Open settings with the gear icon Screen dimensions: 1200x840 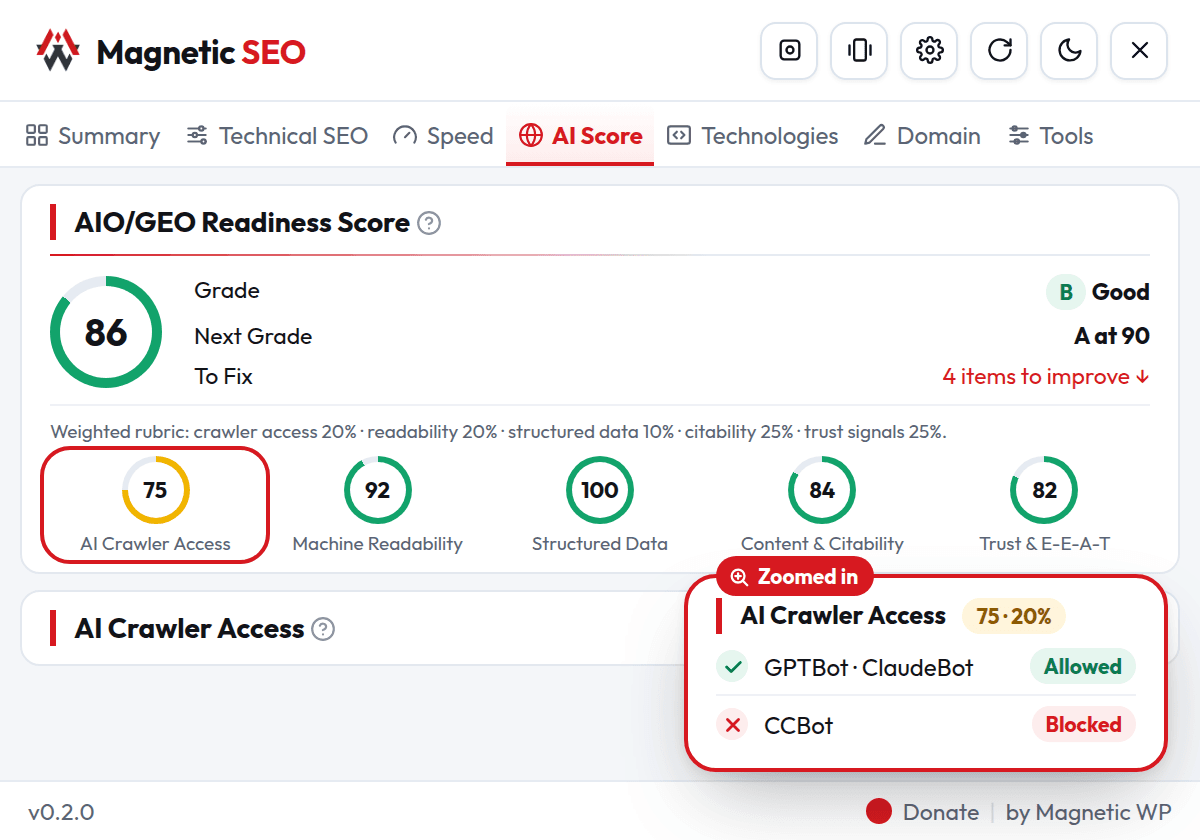(930, 50)
